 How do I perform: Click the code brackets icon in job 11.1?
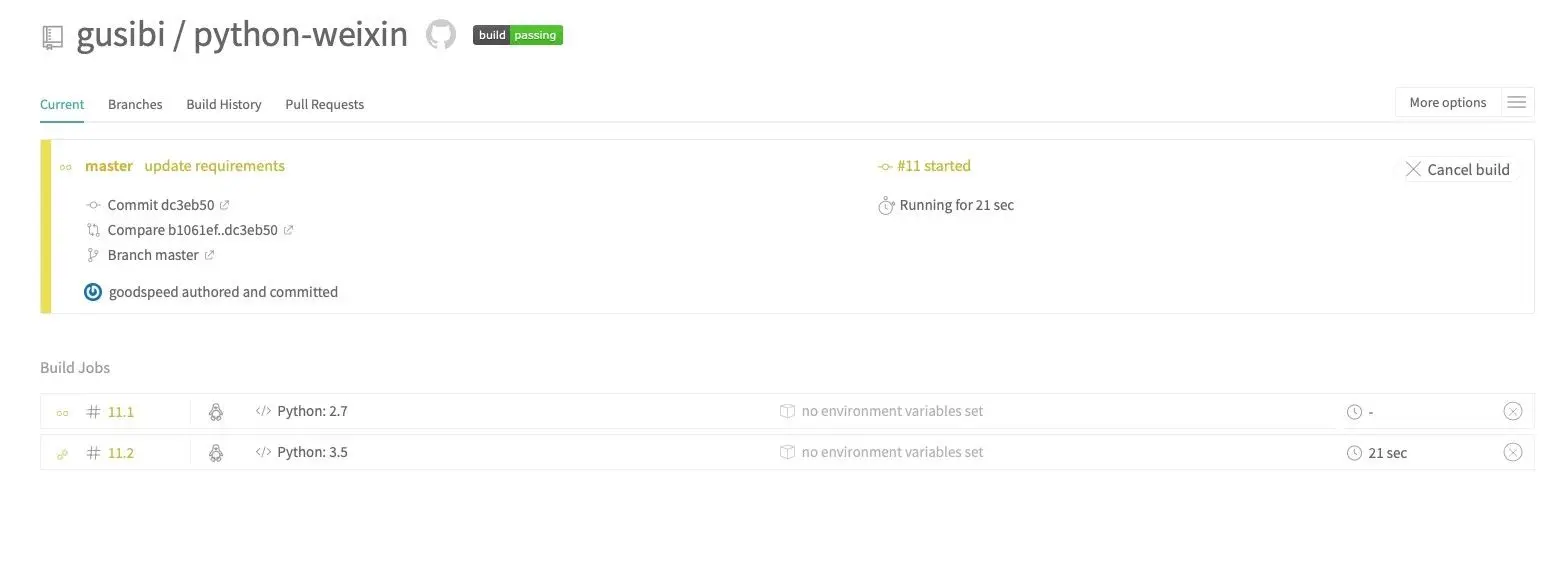(263, 411)
